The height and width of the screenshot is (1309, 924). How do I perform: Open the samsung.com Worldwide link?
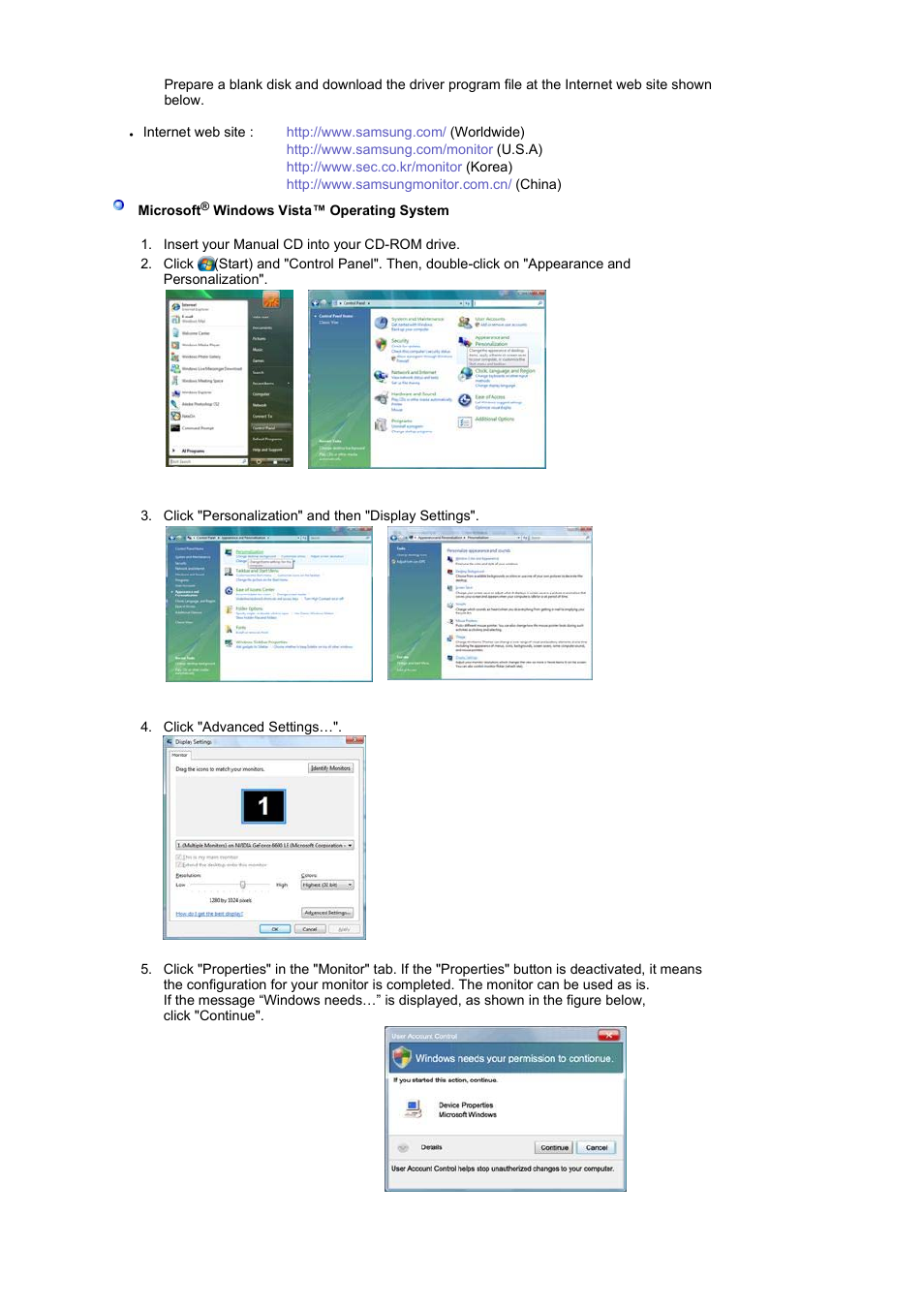(x=366, y=132)
